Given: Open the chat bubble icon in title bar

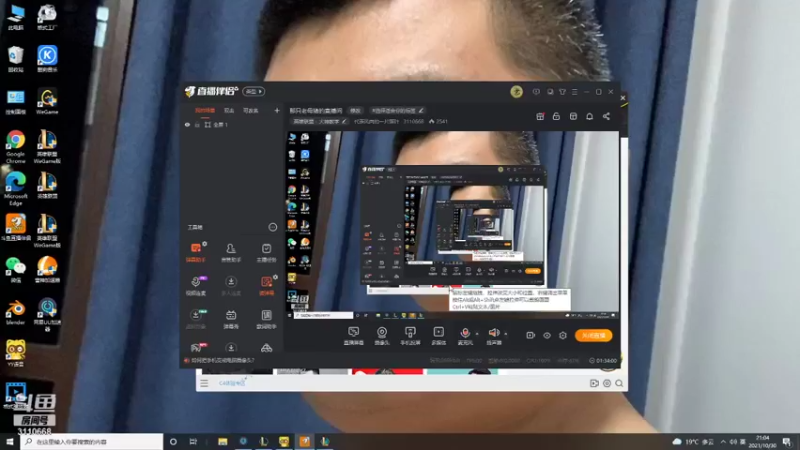Looking at the screenshot, I should click(550, 92).
